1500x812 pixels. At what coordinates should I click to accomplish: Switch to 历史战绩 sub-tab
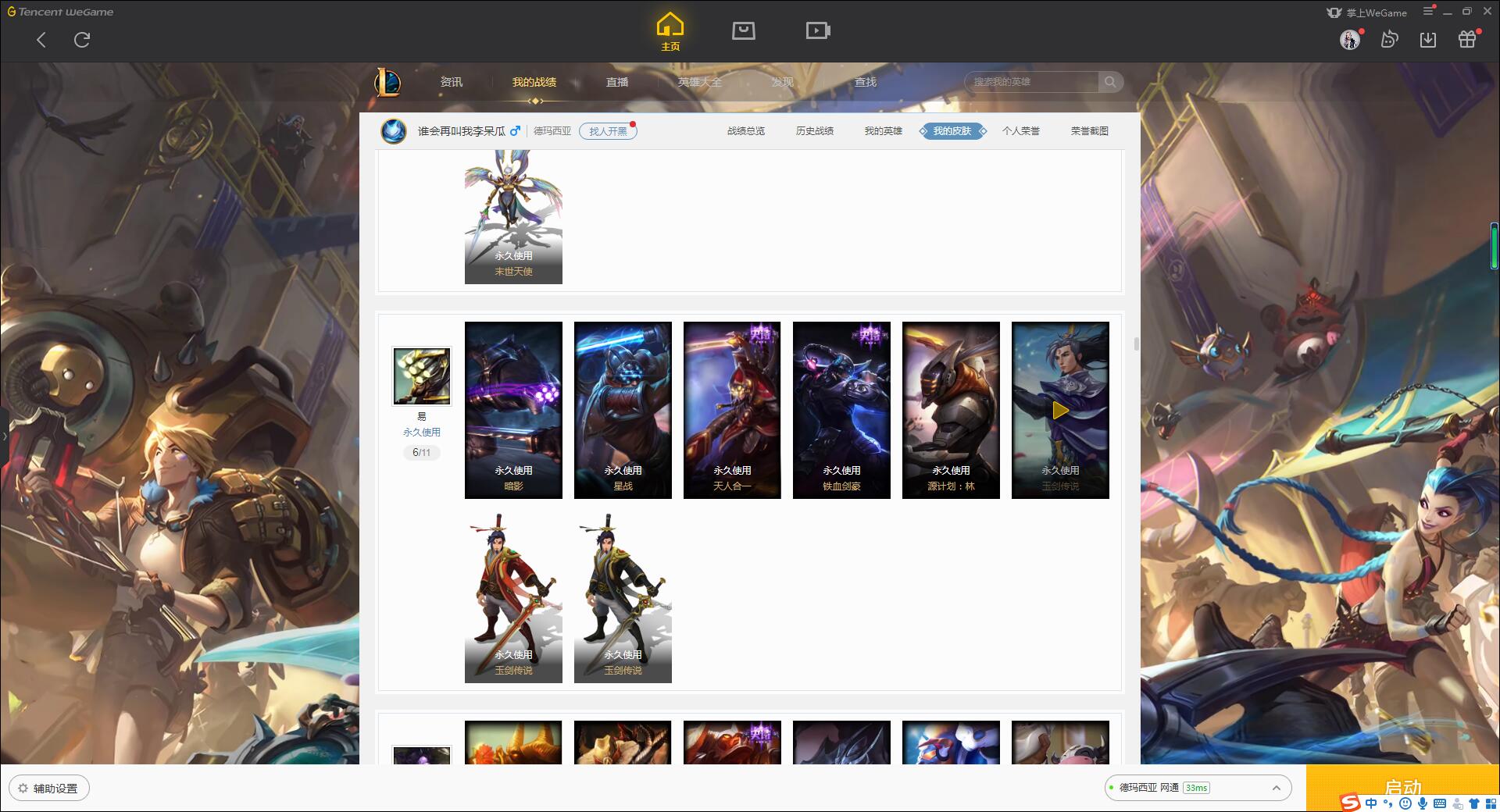[815, 131]
